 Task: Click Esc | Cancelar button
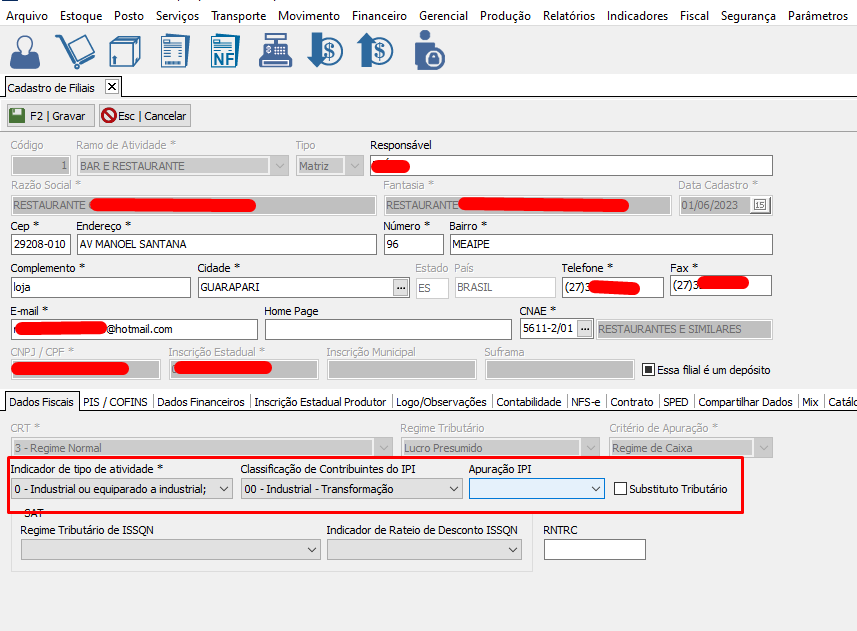point(144,116)
